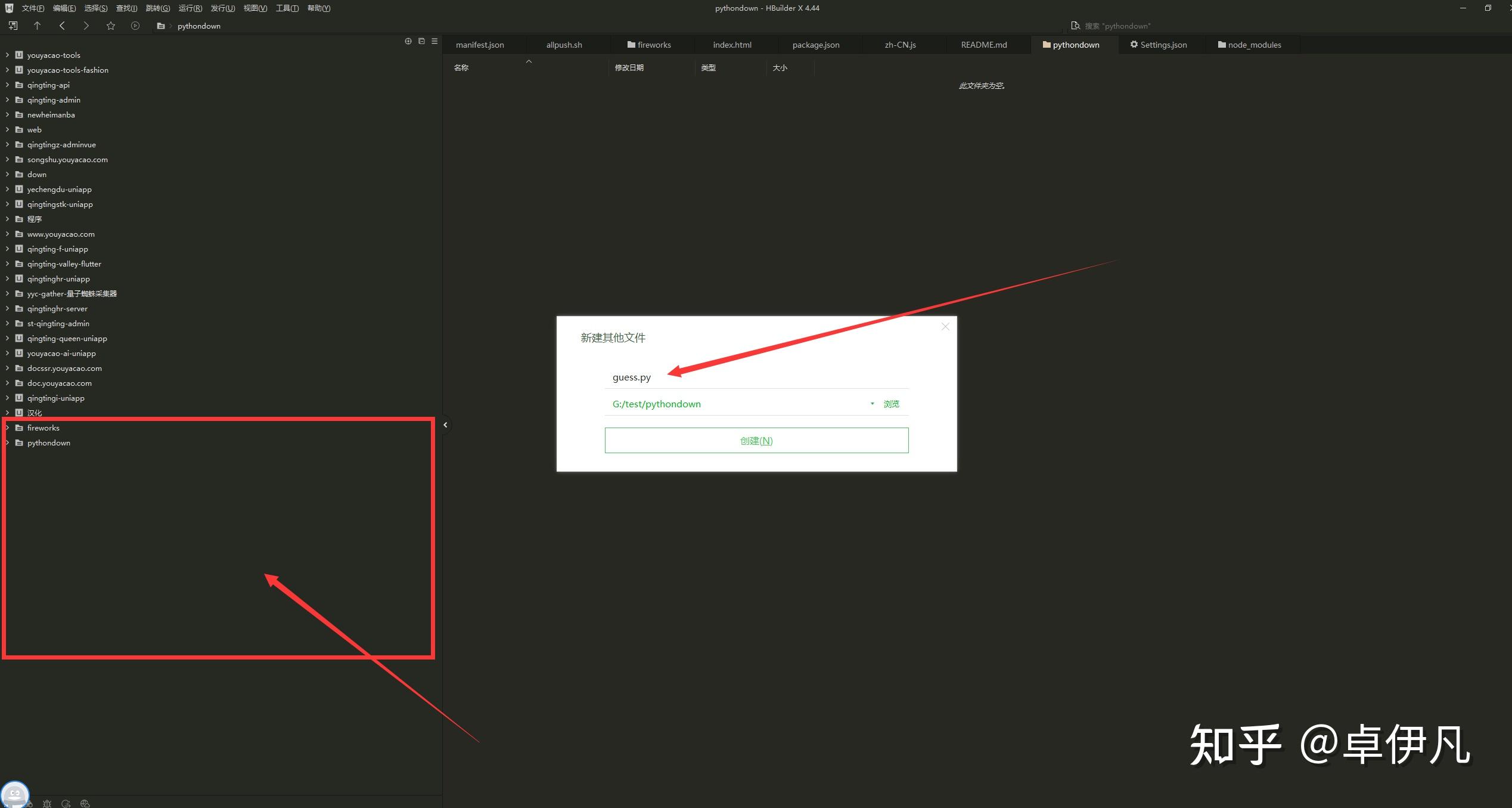Open the path dropdown arrow in the dialog

872,404
